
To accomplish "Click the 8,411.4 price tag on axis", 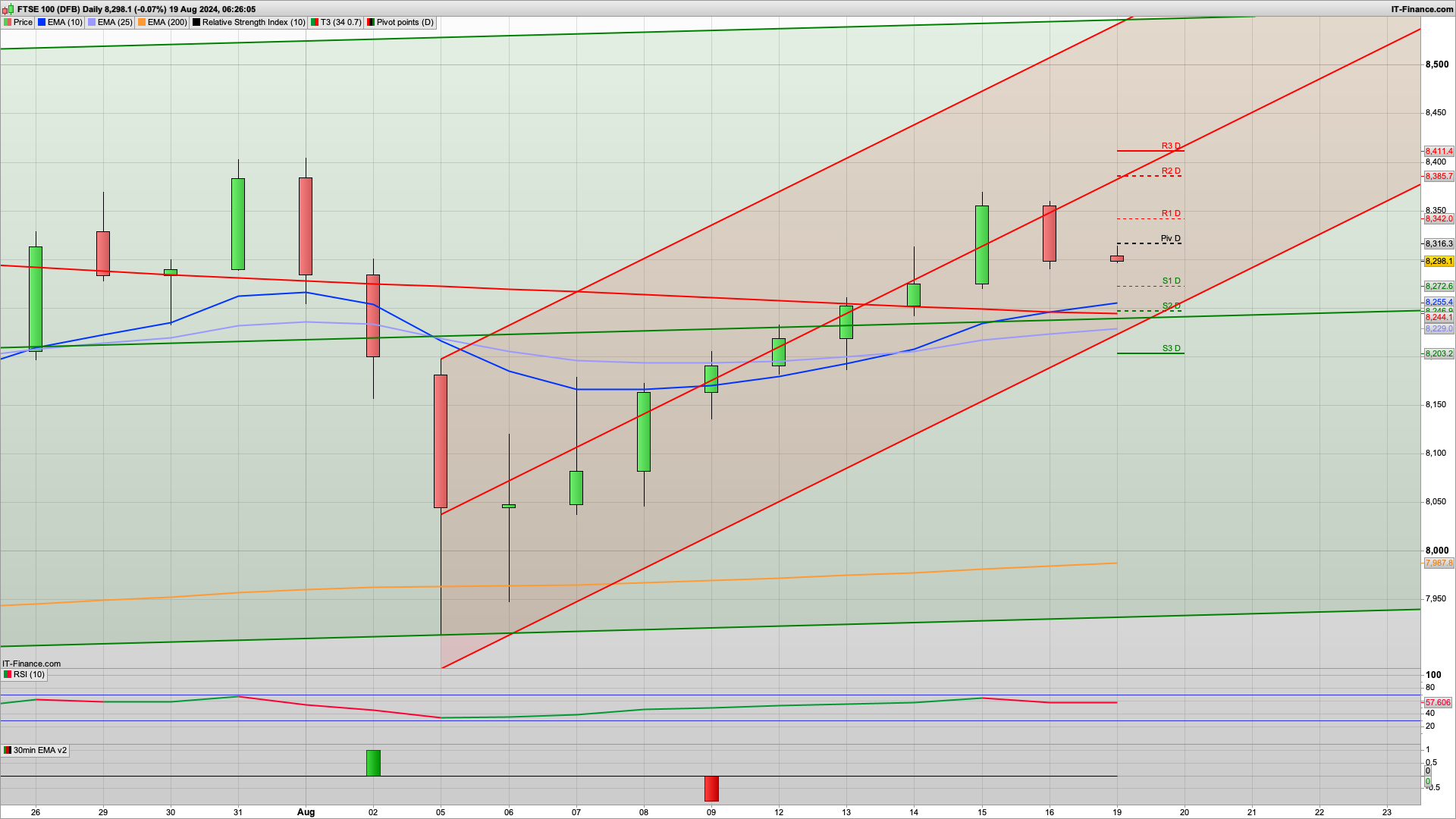I will [1439, 152].
